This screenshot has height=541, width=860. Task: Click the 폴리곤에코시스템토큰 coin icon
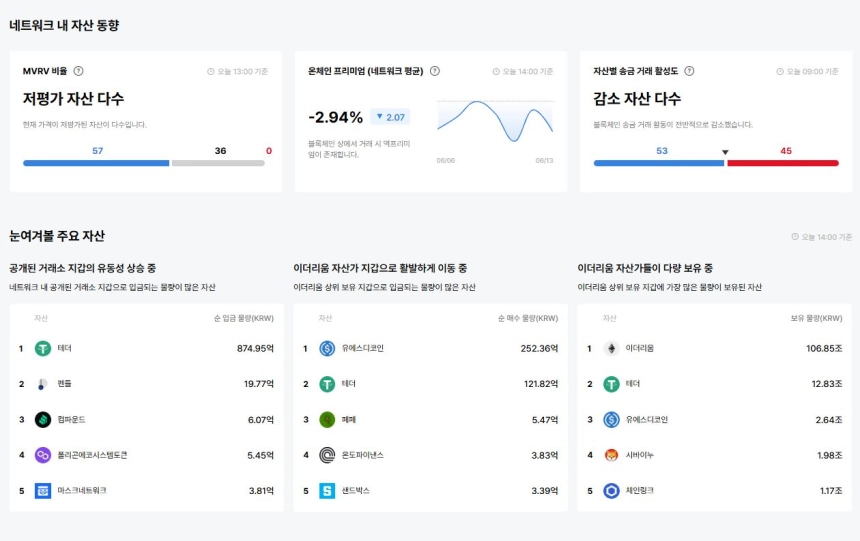pyautogui.click(x=43, y=455)
